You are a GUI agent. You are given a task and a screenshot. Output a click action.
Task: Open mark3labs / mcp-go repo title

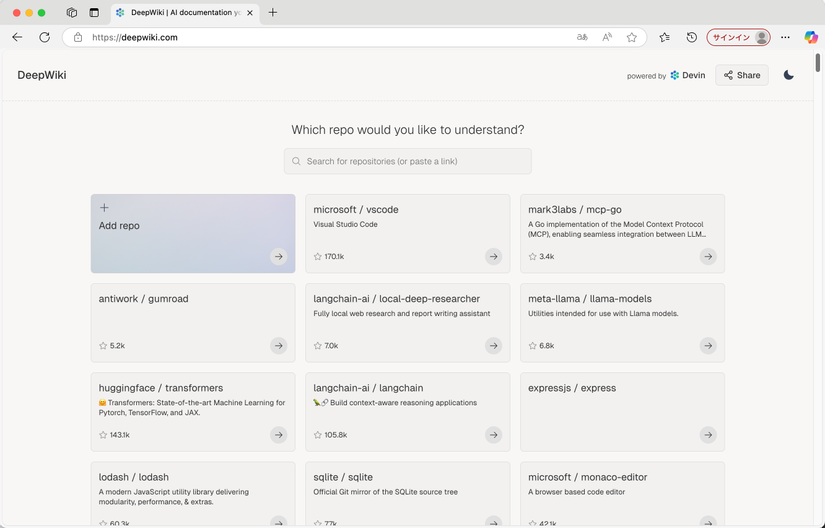coord(575,210)
